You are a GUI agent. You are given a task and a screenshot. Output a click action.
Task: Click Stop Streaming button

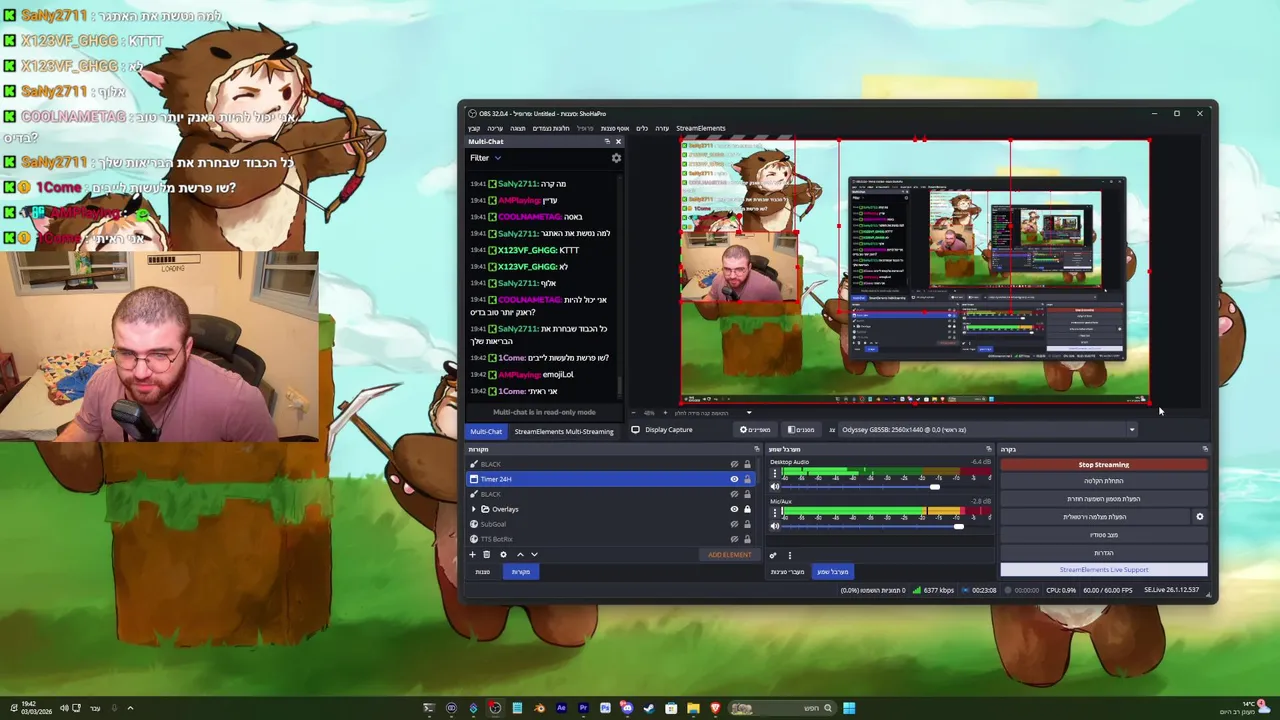[1104, 465]
